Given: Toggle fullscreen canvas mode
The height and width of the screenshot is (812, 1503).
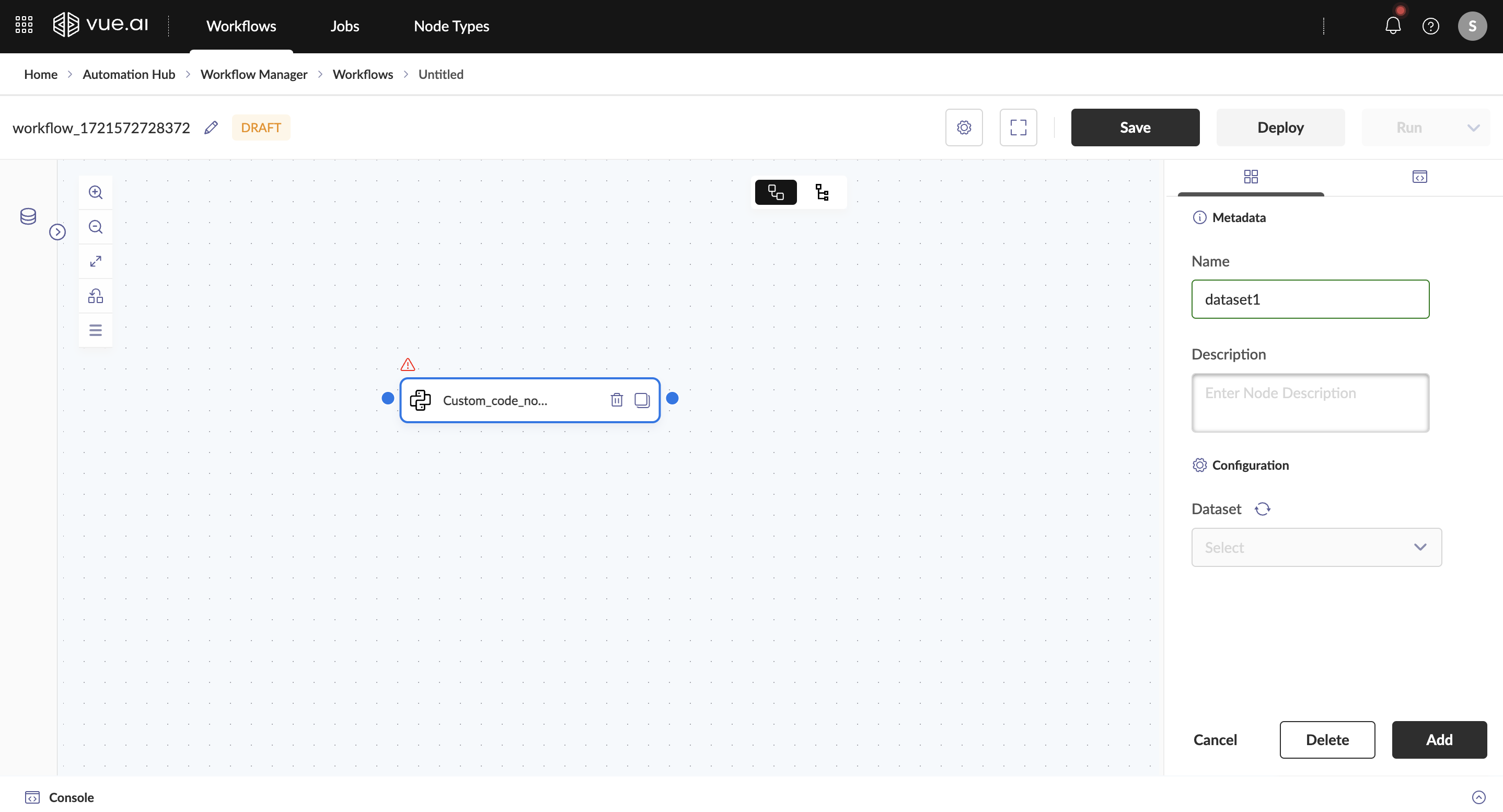Looking at the screenshot, I should 1018,127.
